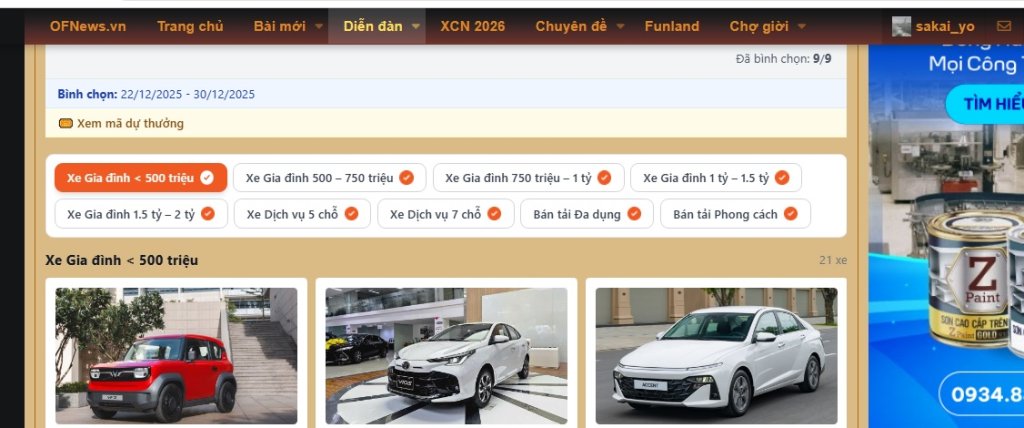The width and height of the screenshot is (1024, 428).
Task: Click the TÌM HIỂU ad button
Action: (990, 103)
